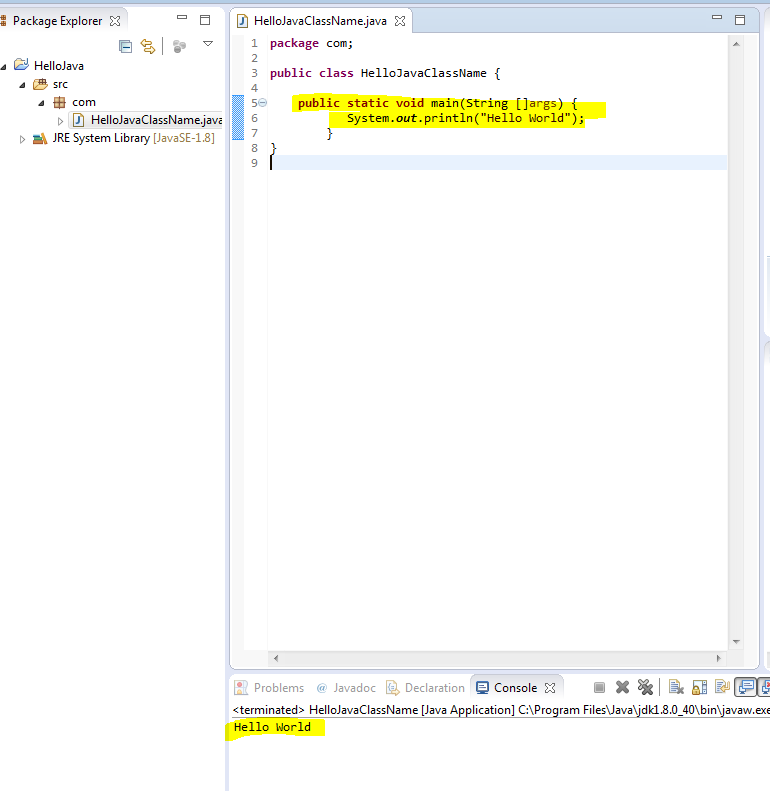
Task: Click the HelloJava project folder icon
Action: point(21,65)
